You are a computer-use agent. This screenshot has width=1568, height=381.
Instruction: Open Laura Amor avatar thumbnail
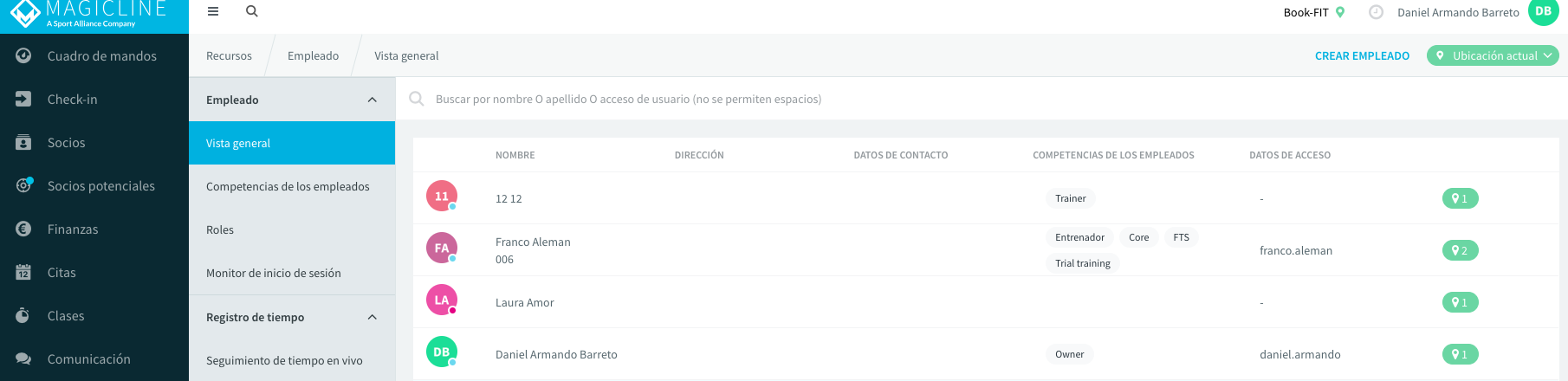click(x=442, y=300)
